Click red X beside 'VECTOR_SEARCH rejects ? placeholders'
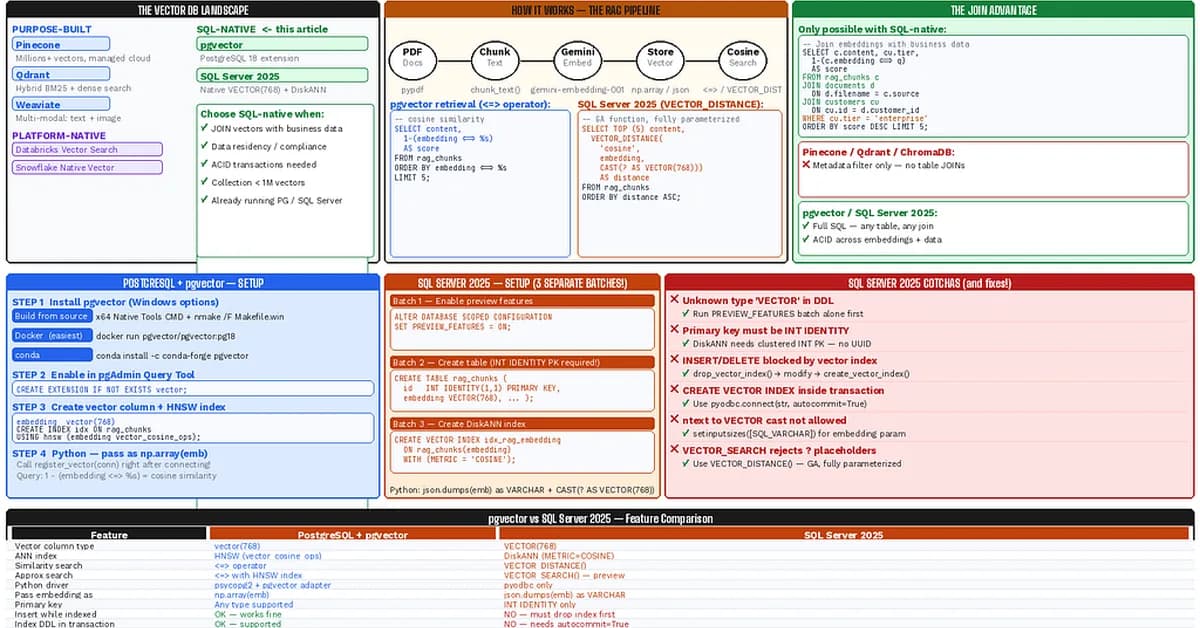 [x=674, y=449]
